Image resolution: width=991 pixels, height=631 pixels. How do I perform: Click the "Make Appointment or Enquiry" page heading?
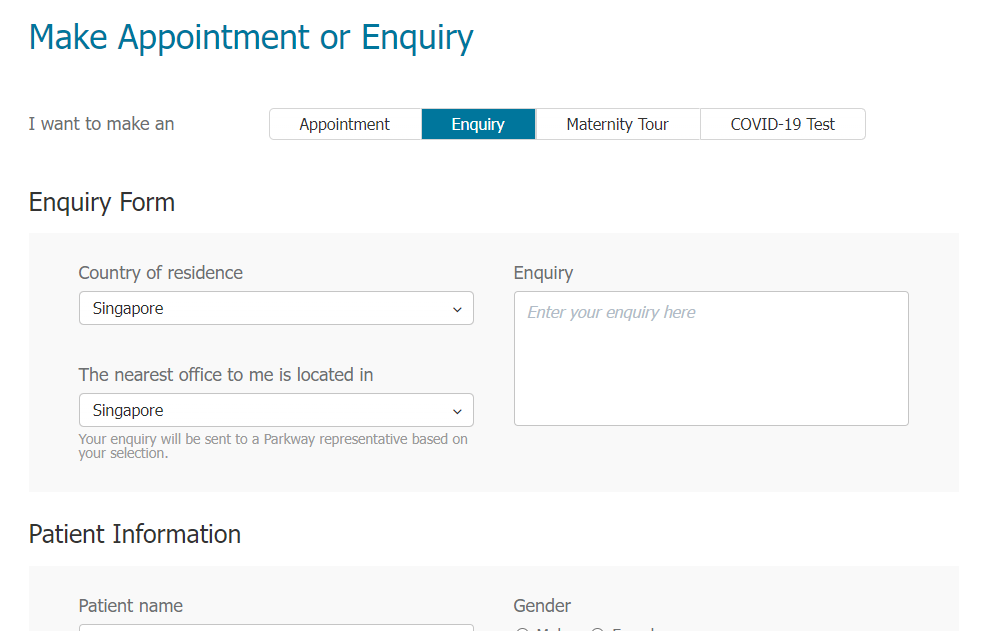pyautogui.click(x=251, y=37)
